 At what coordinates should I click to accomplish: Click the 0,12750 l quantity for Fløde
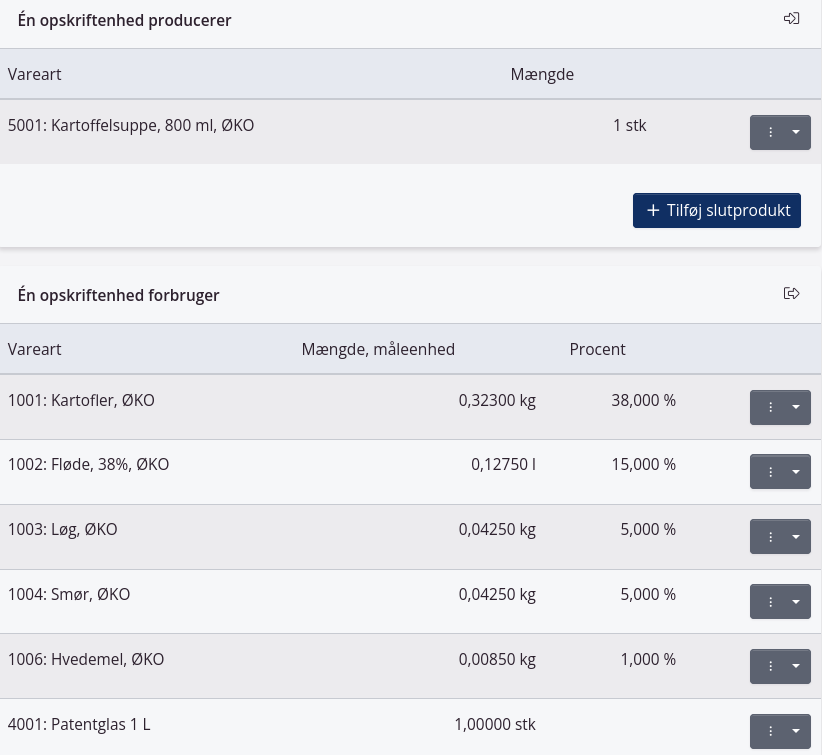click(x=503, y=465)
